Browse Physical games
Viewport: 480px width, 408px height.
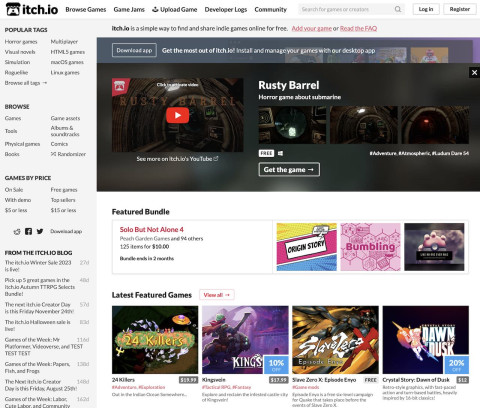pos(22,144)
